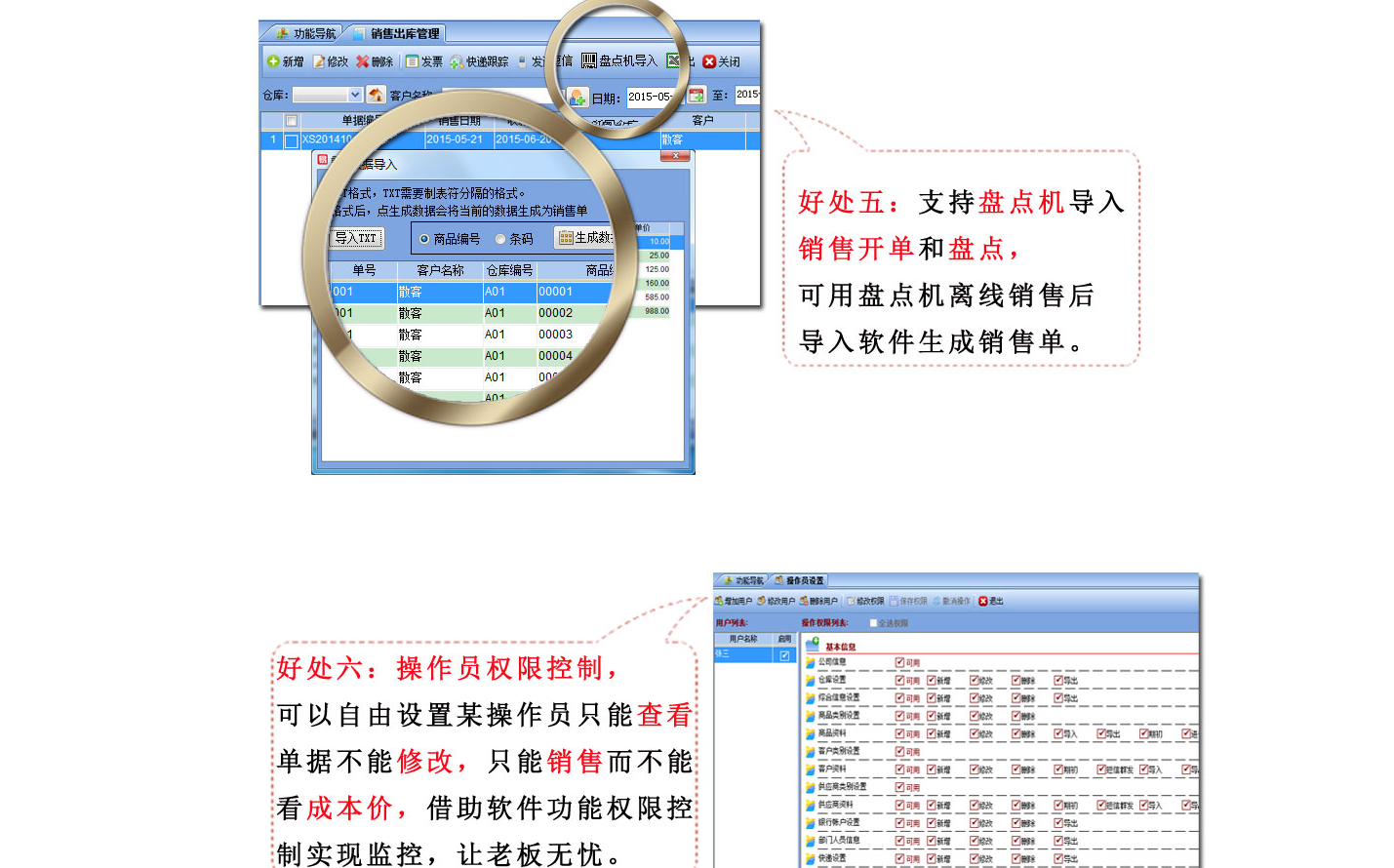Viewport: 1394px width, 868px height.
Task: Click the 仓库编号 column header
Action: 509,270
